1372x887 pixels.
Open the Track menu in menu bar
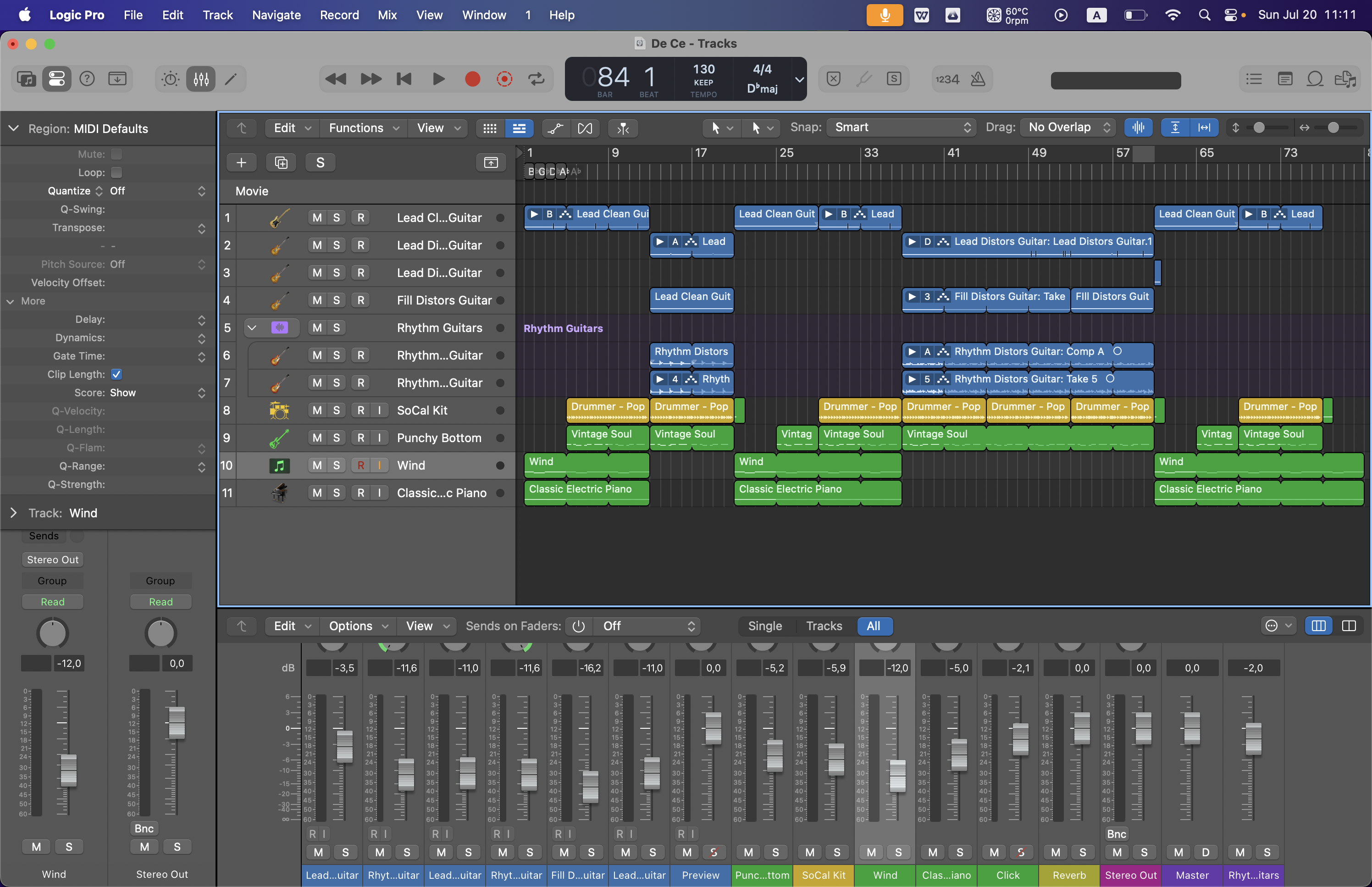[x=218, y=15]
